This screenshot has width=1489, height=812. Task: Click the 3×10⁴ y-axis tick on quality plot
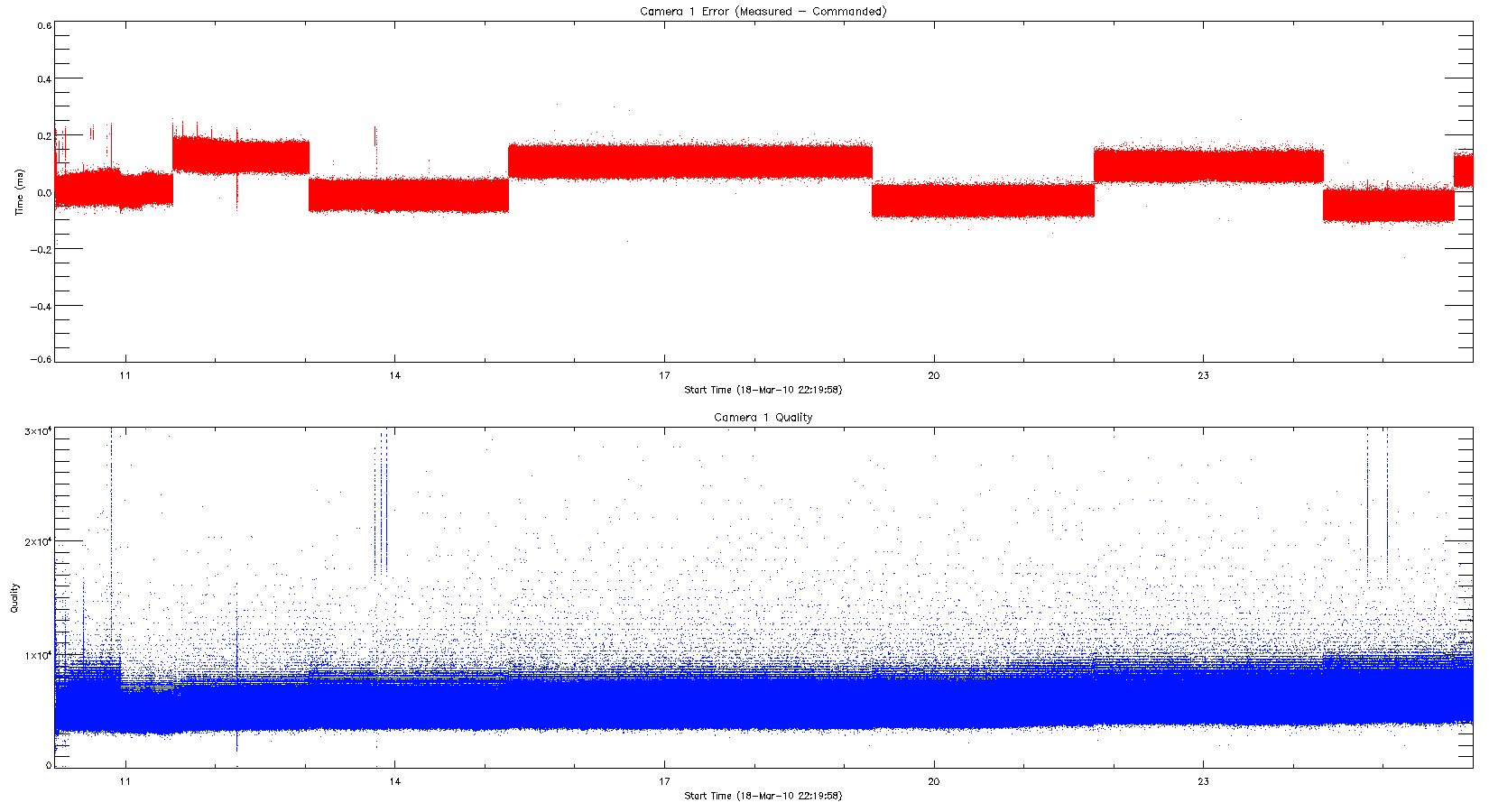coord(37,432)
